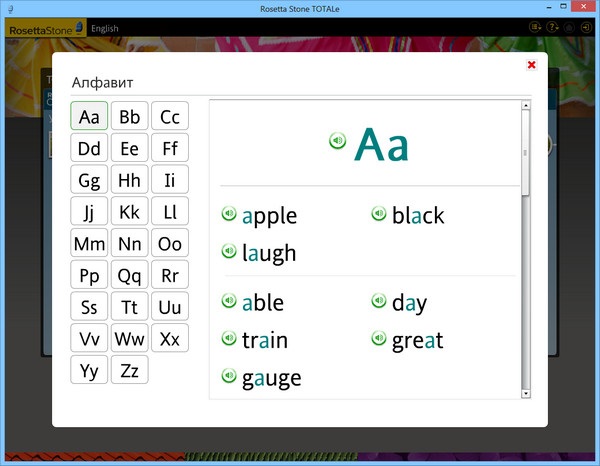Image resolution: width=600 pixels, height=466 pixels.
Task: Play audio for the word gauge
Action: [229, 375]
